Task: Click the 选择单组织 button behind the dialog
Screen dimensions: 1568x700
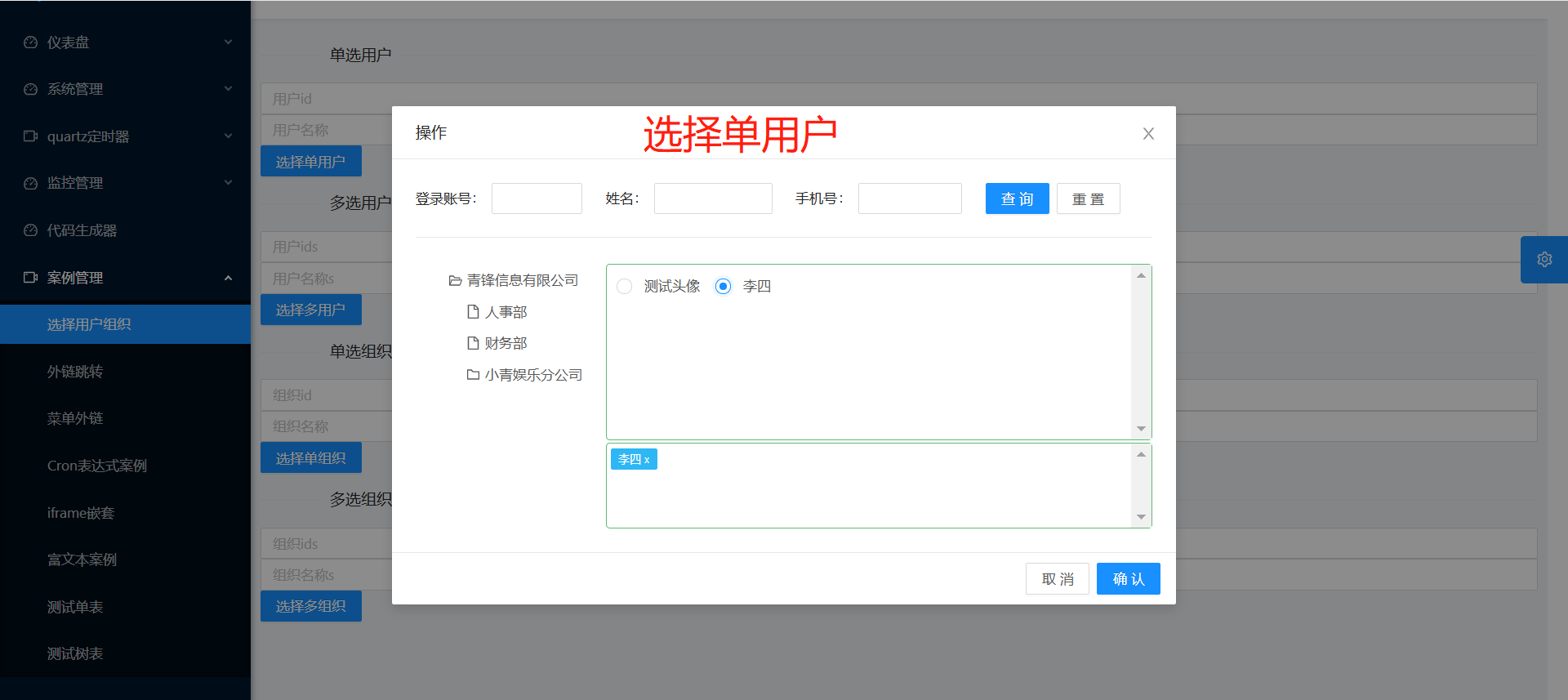Action: coord(310,458)
